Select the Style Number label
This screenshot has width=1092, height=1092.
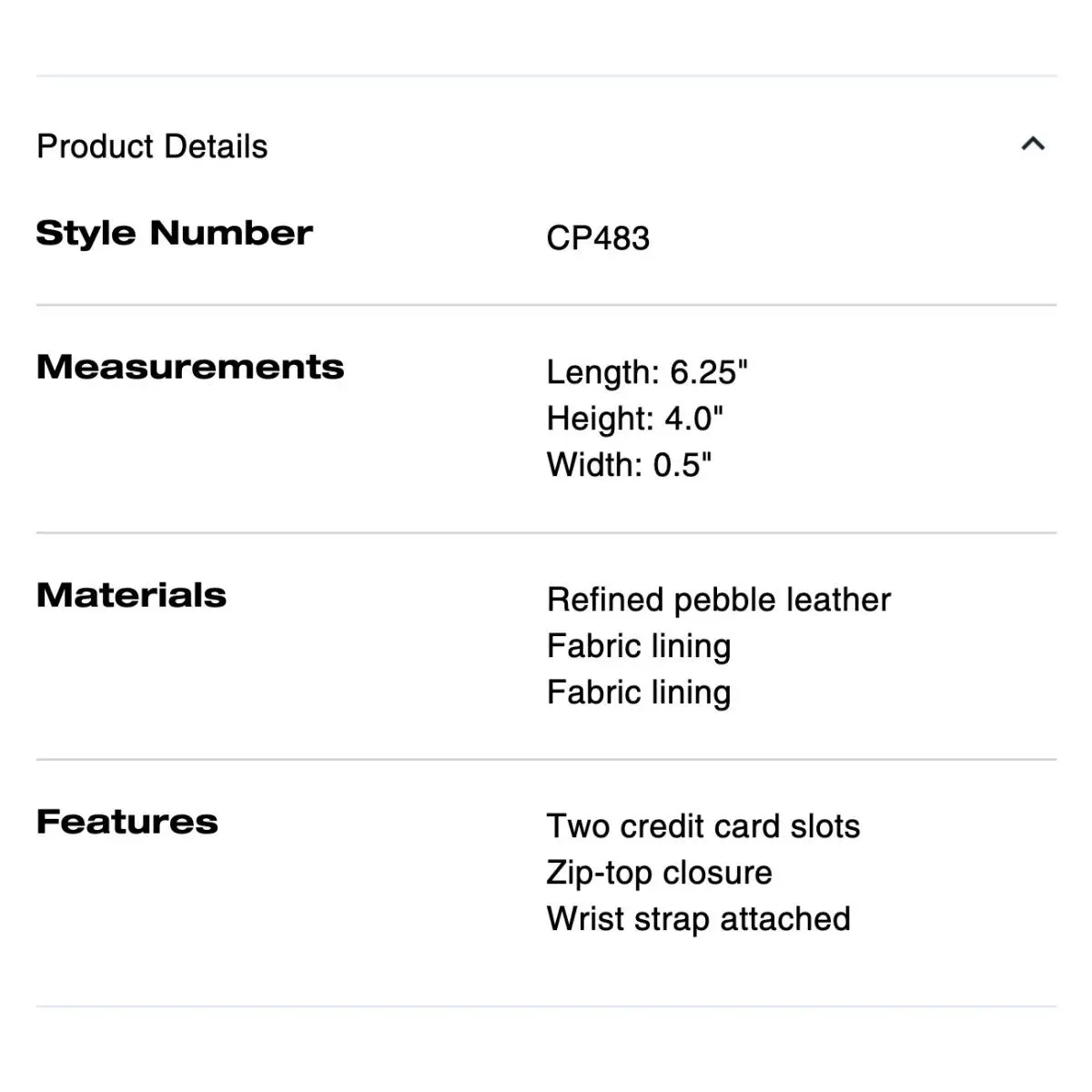click(x=174, y=233)
